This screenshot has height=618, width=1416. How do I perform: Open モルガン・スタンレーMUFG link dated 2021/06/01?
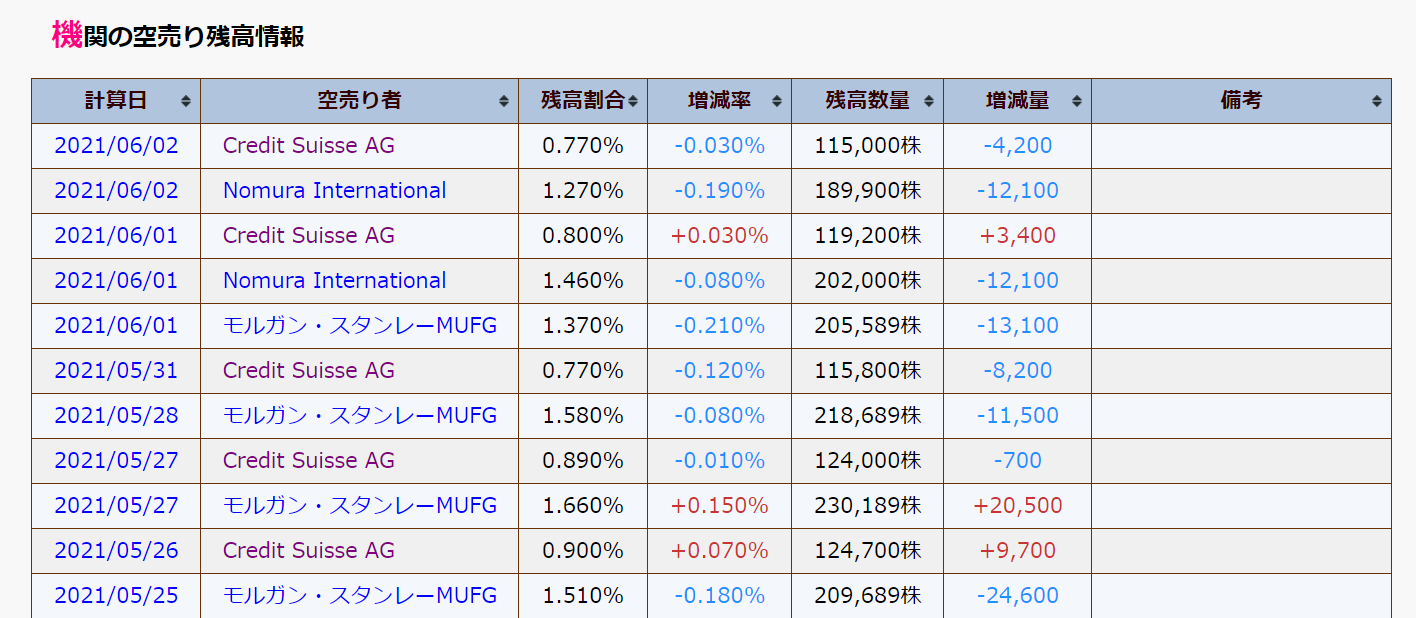coord(360,326)
